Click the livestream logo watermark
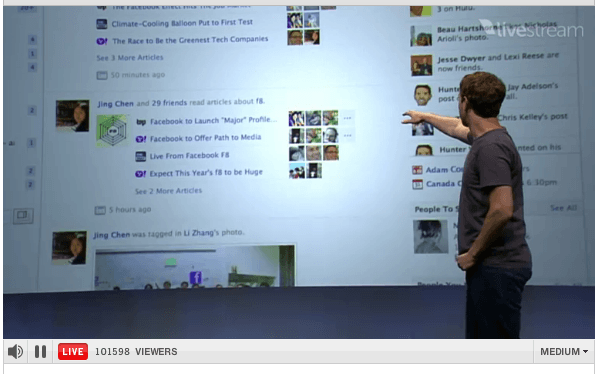Screen dimensions: 603x374 click(x=531, y=28)
